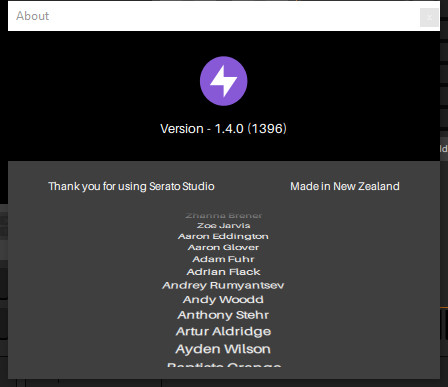
Task: Click the name Zoe Jarvis
Action: [x=224, y=226]
